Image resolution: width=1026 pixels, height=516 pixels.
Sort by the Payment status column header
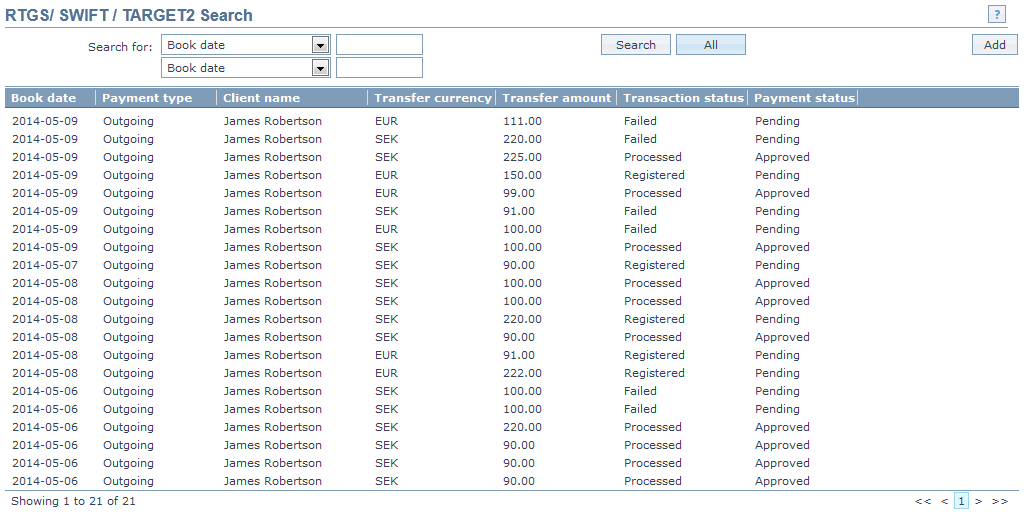coord(804,98)
